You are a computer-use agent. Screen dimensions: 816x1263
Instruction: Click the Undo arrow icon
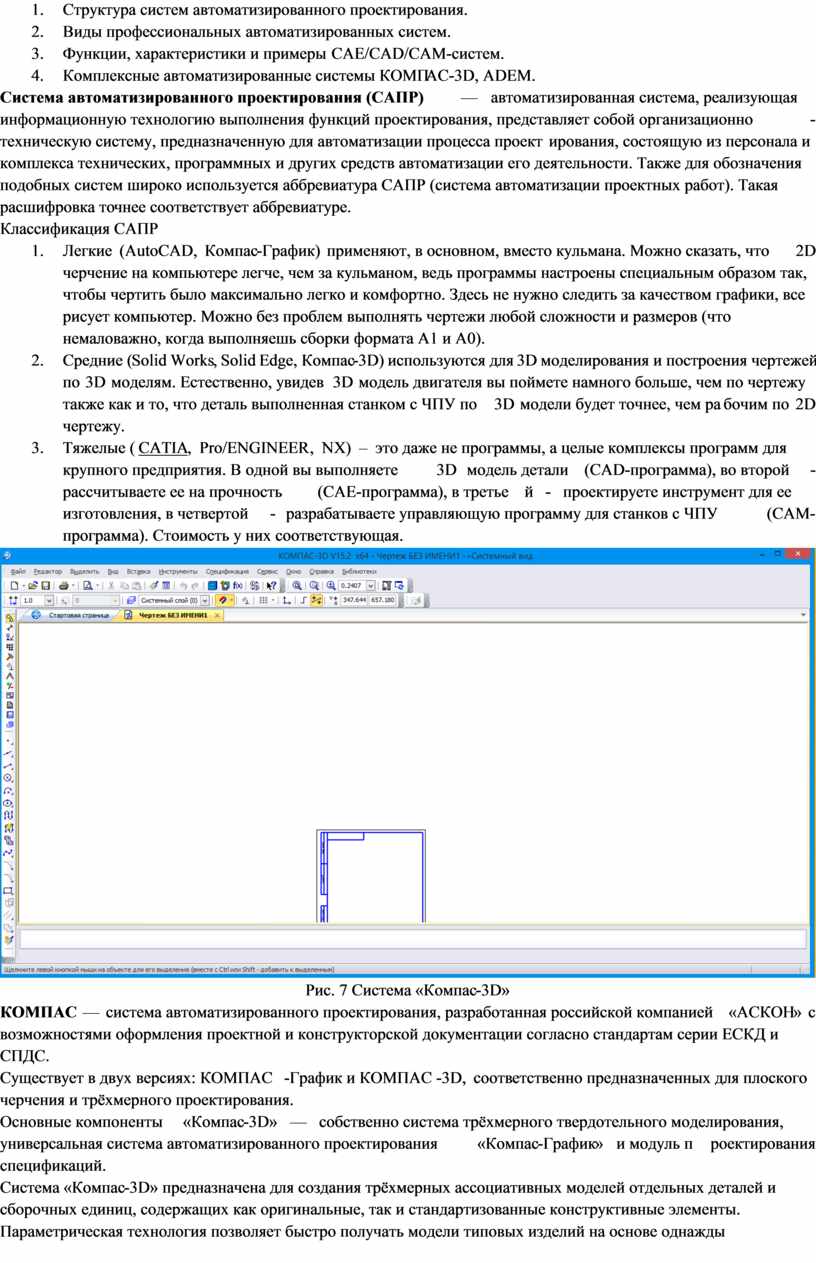tap(183, 585)
